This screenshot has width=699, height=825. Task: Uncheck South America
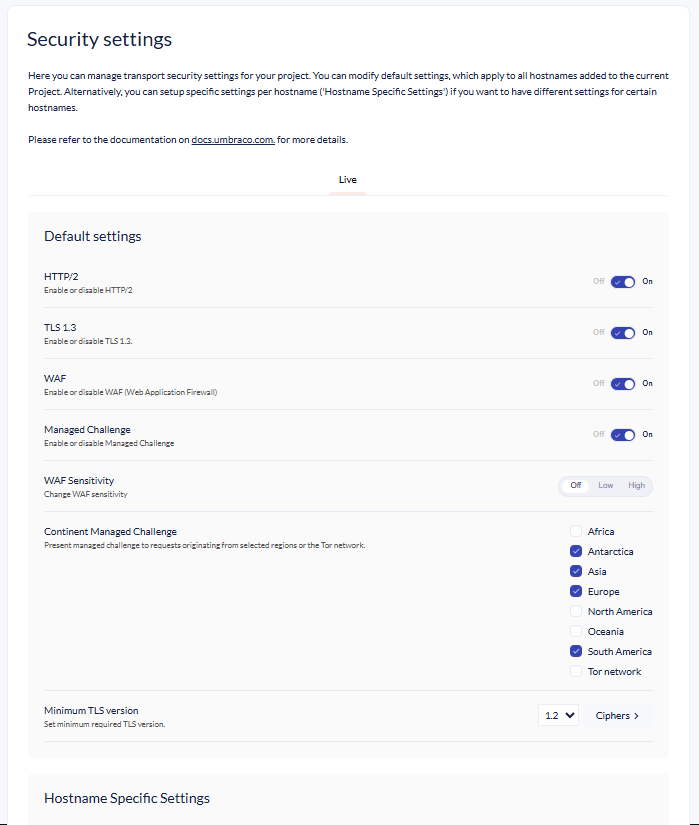(x=576, y=651)
